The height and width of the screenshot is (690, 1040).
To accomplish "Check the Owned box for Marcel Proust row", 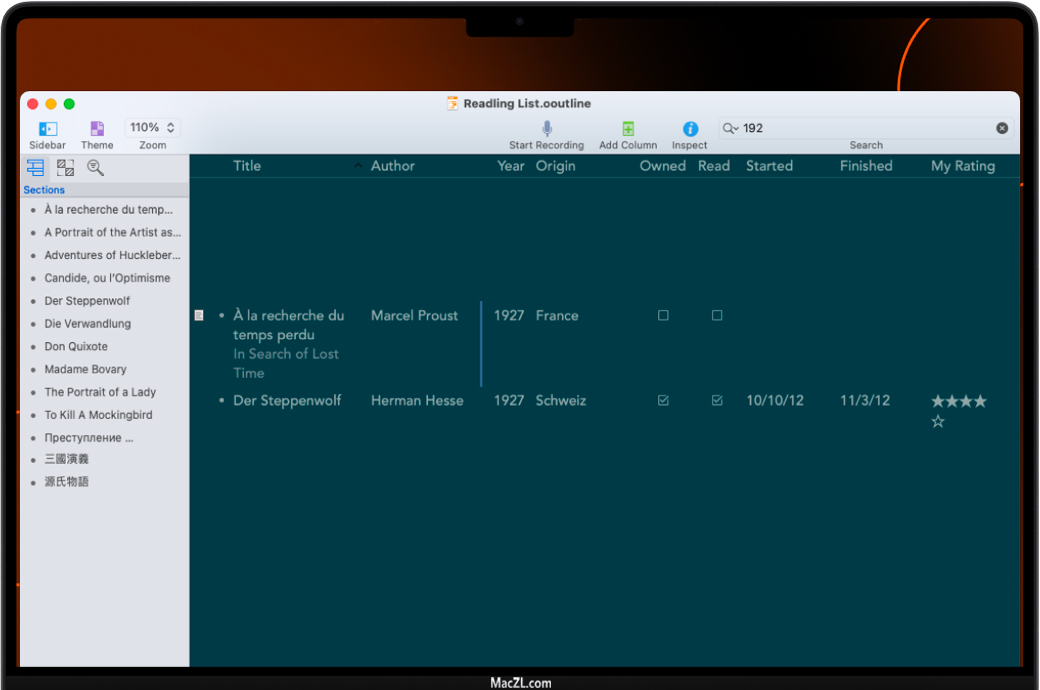I will (x=663, y=316).
